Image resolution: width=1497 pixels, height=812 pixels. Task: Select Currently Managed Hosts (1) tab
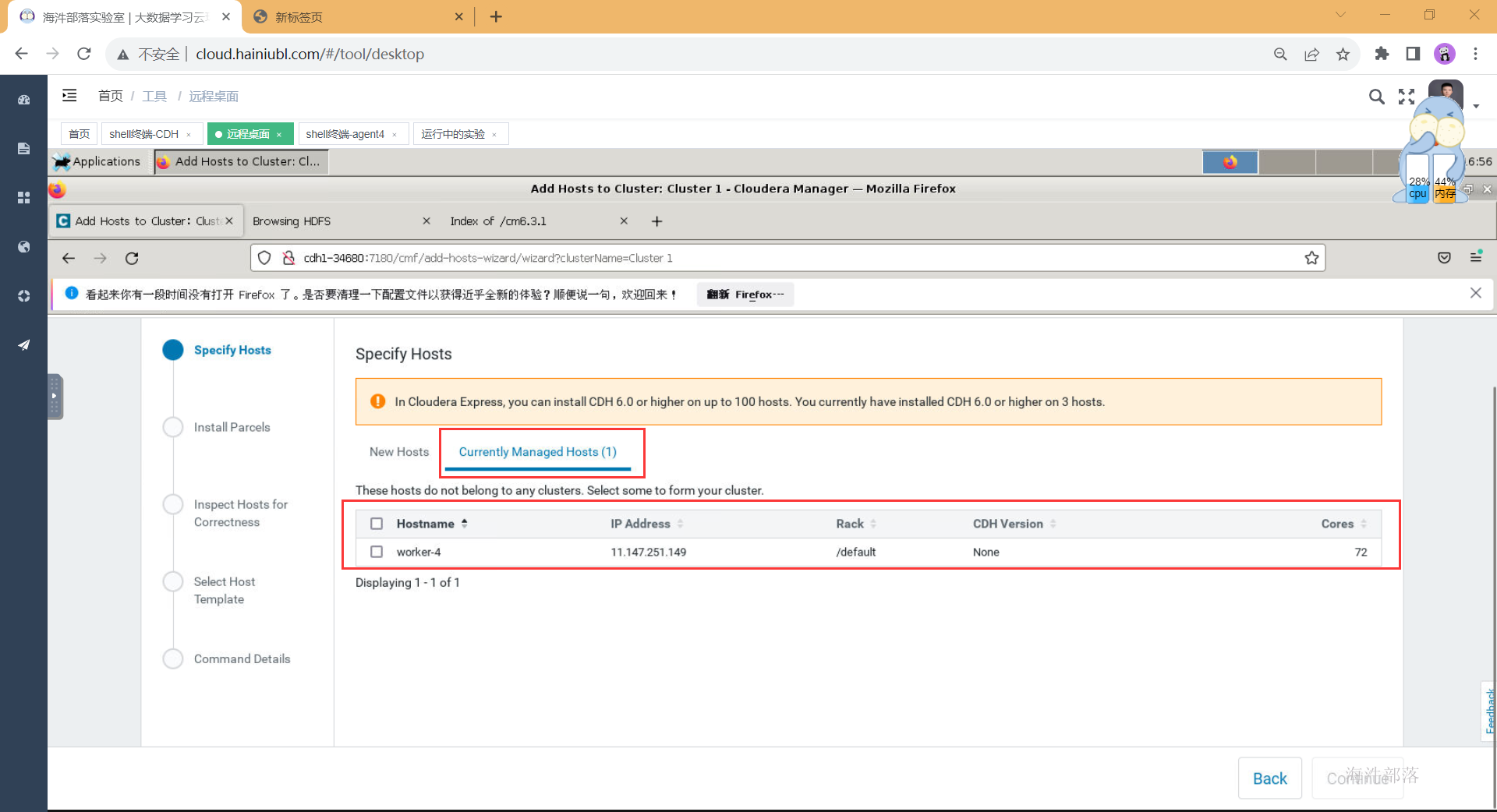point(538,452)
